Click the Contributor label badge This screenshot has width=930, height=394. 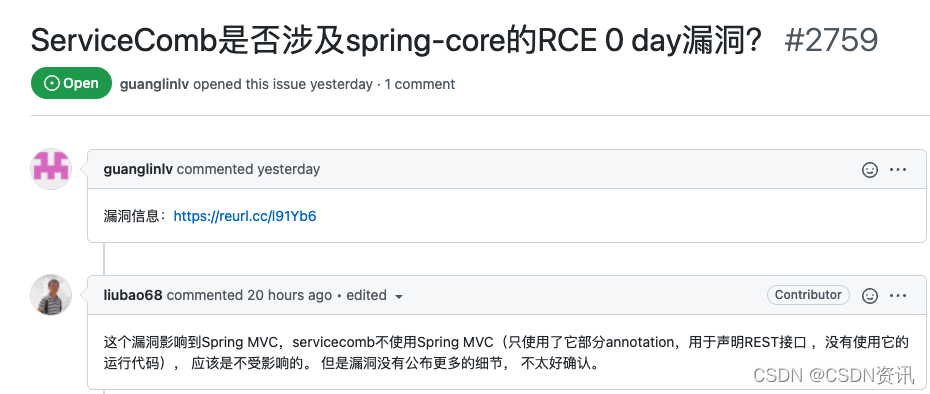pos(808,295)
